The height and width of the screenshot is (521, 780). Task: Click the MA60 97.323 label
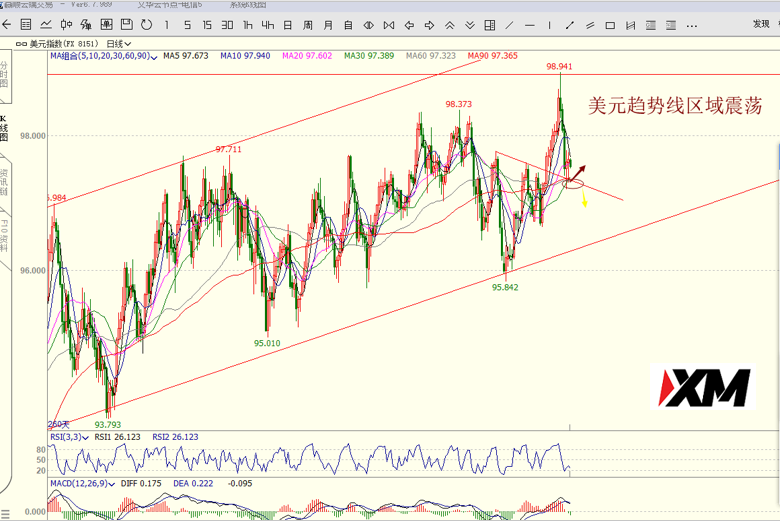(431, 56)
